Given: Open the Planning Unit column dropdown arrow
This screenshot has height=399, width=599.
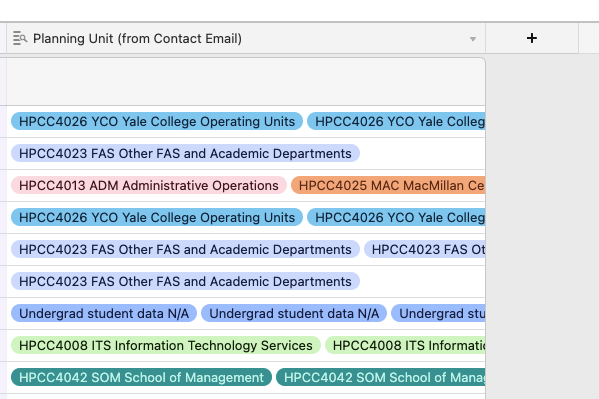Looking at the screenshot, I should (x=473, y=39).
